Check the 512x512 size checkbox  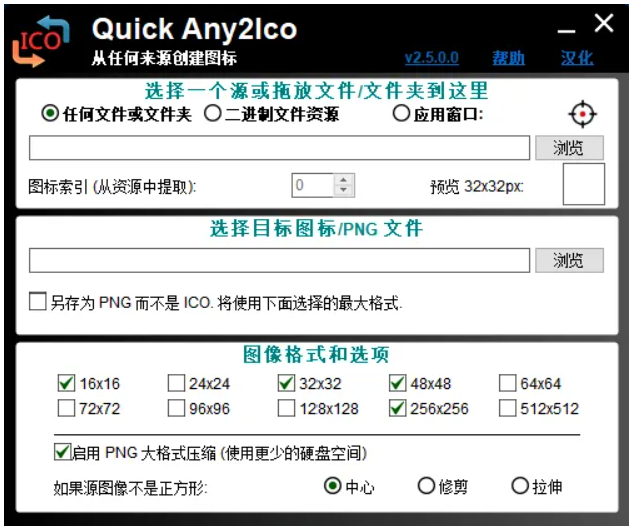[x=507, y=408]
